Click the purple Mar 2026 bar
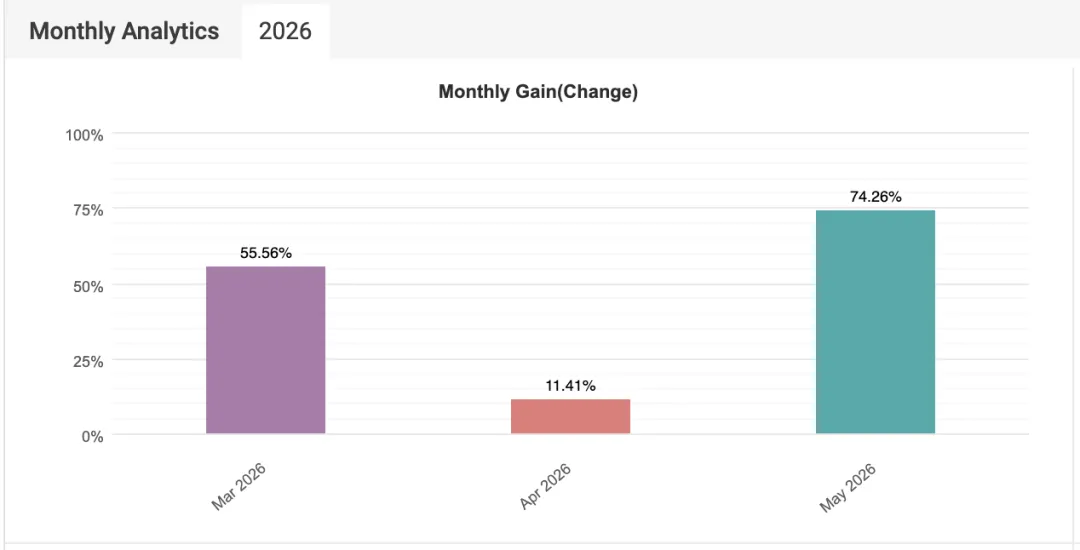Viewport: 1080px width, 550px height. [265, 350]
